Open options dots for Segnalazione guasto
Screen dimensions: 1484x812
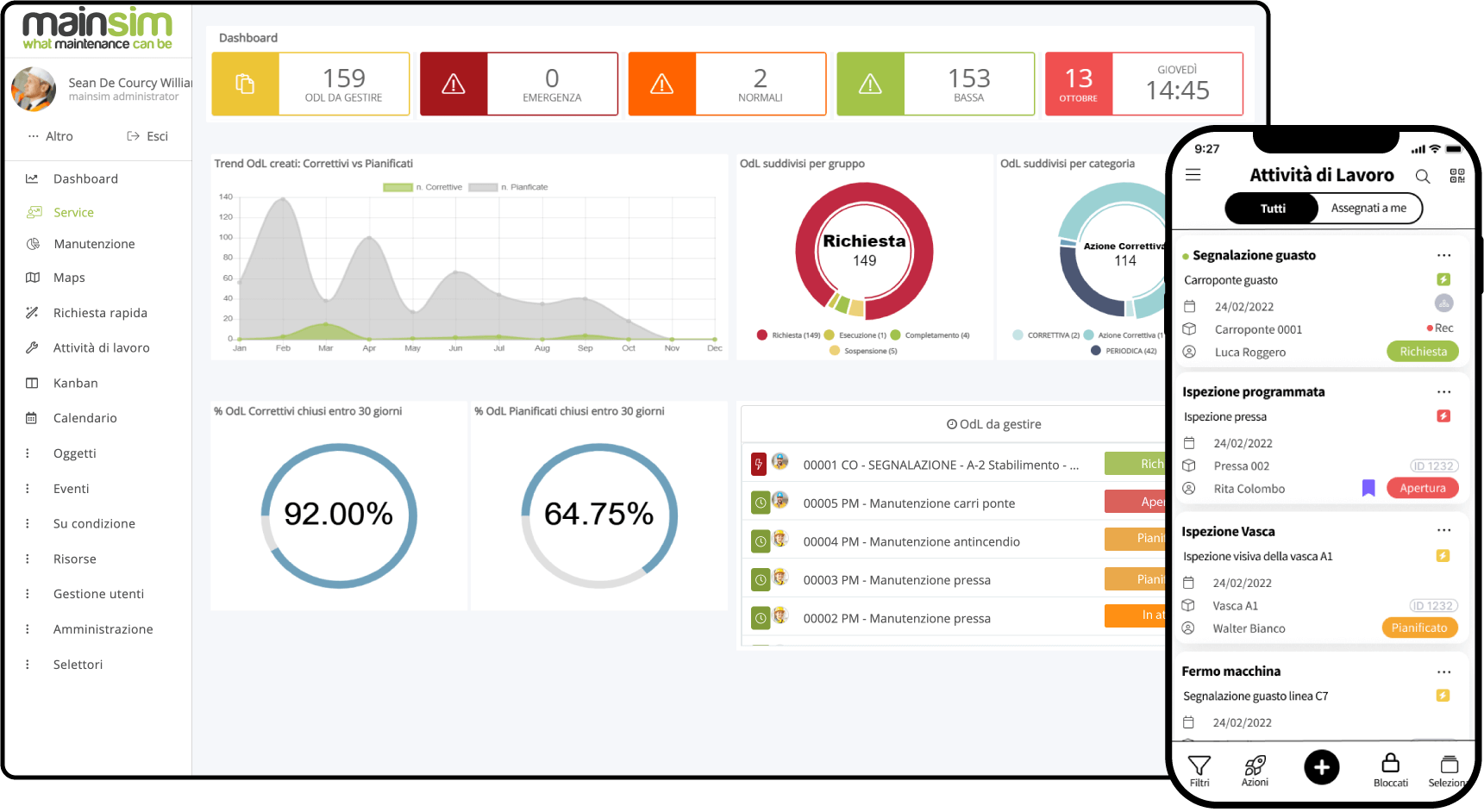coord(1444,255)
